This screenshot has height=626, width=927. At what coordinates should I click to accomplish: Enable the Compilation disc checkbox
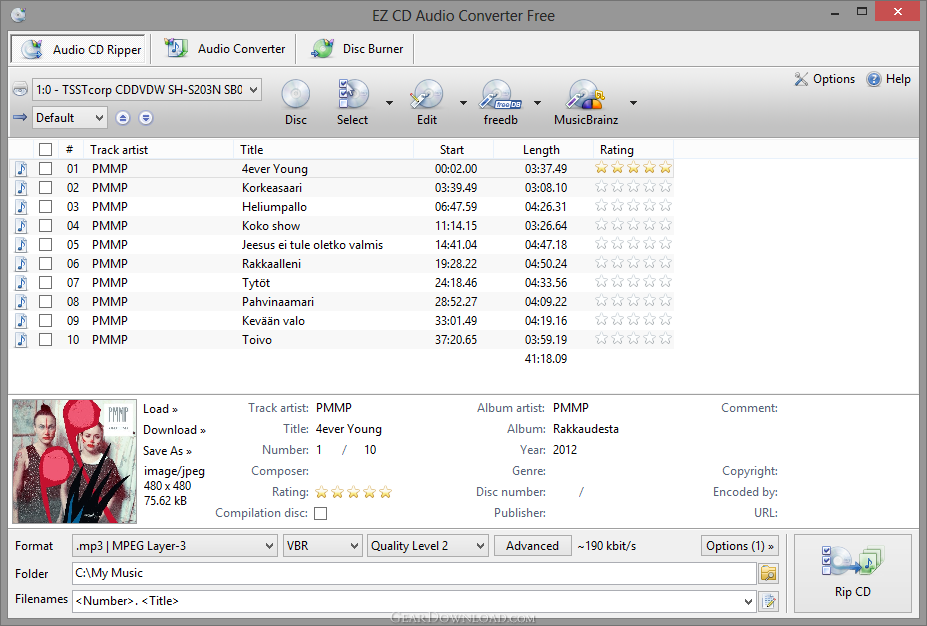320,513
